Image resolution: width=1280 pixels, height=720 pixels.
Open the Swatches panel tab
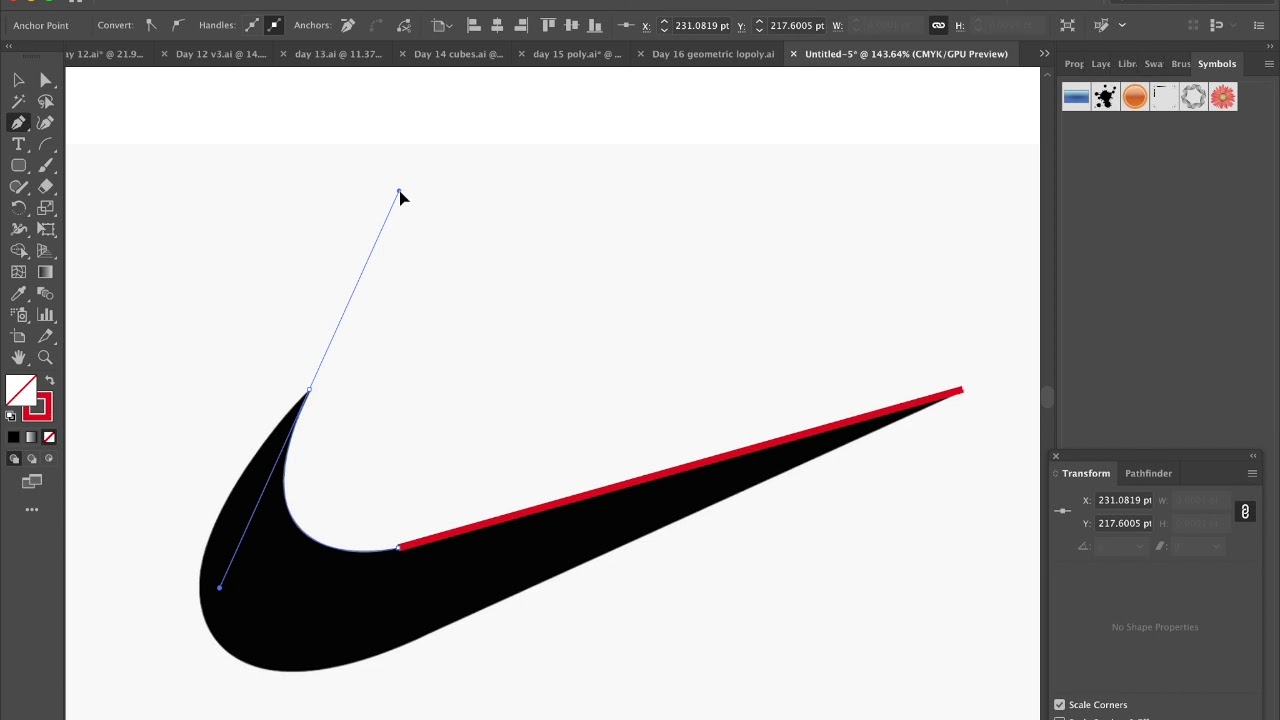pyautogui.click(x=1153, y=64)
